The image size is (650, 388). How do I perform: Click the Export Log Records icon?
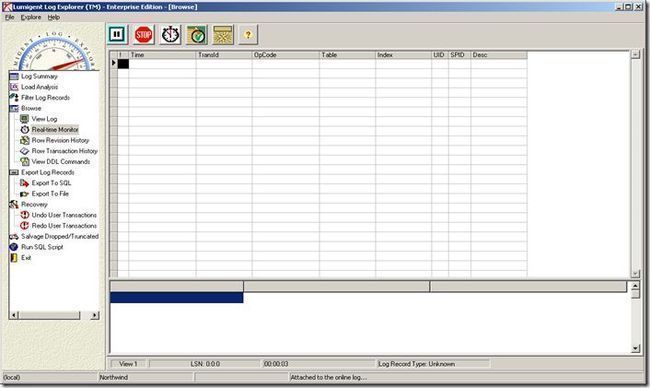(14, 172)
